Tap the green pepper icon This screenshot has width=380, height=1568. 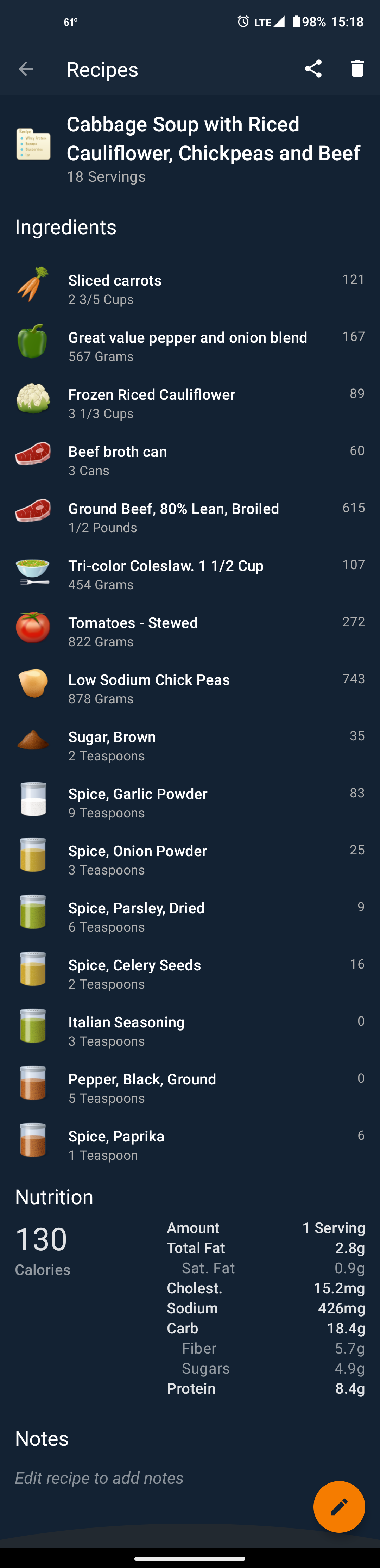pyautogui.click(x=33, y=341)
